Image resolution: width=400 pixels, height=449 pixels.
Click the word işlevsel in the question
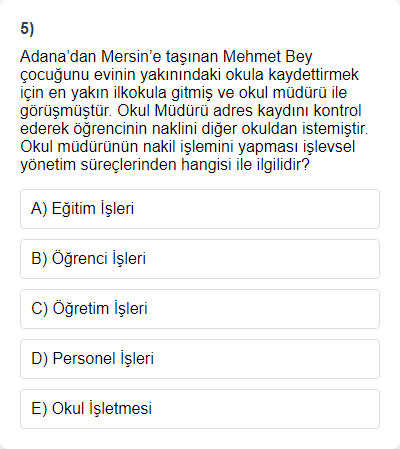click(329, 147)
